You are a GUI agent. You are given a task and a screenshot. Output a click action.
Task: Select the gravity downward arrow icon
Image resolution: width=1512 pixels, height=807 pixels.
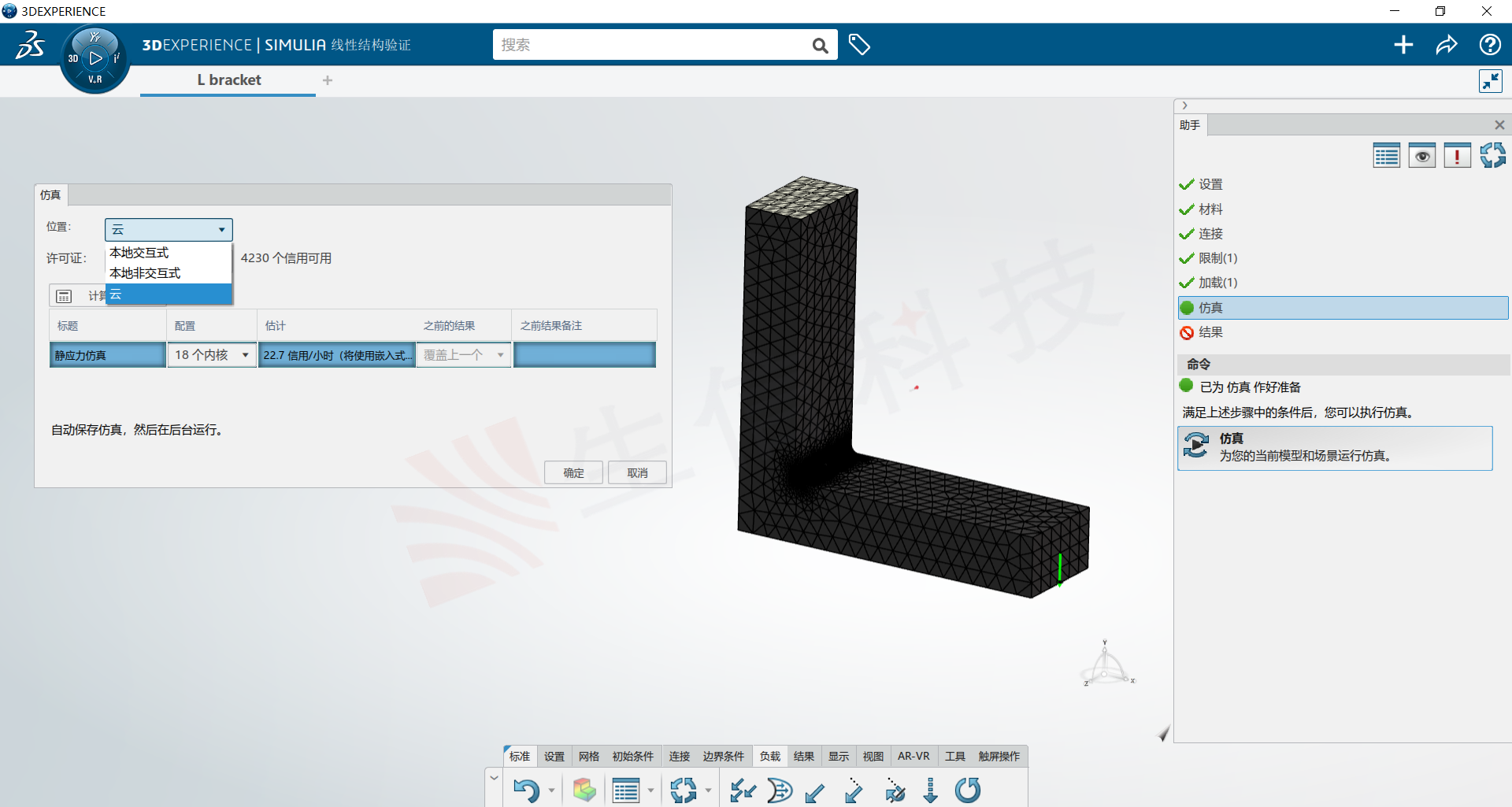(930, 790)
